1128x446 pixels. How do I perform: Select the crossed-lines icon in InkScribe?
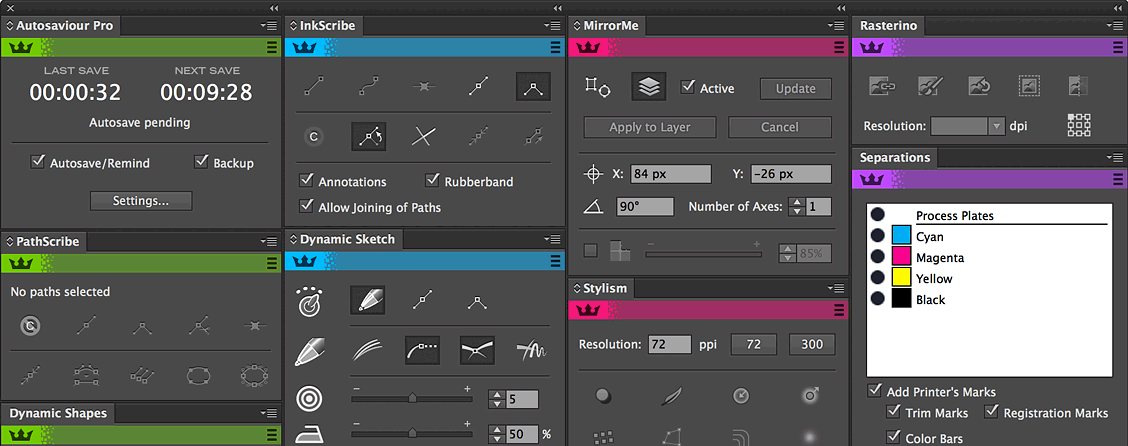click(424, 136)
